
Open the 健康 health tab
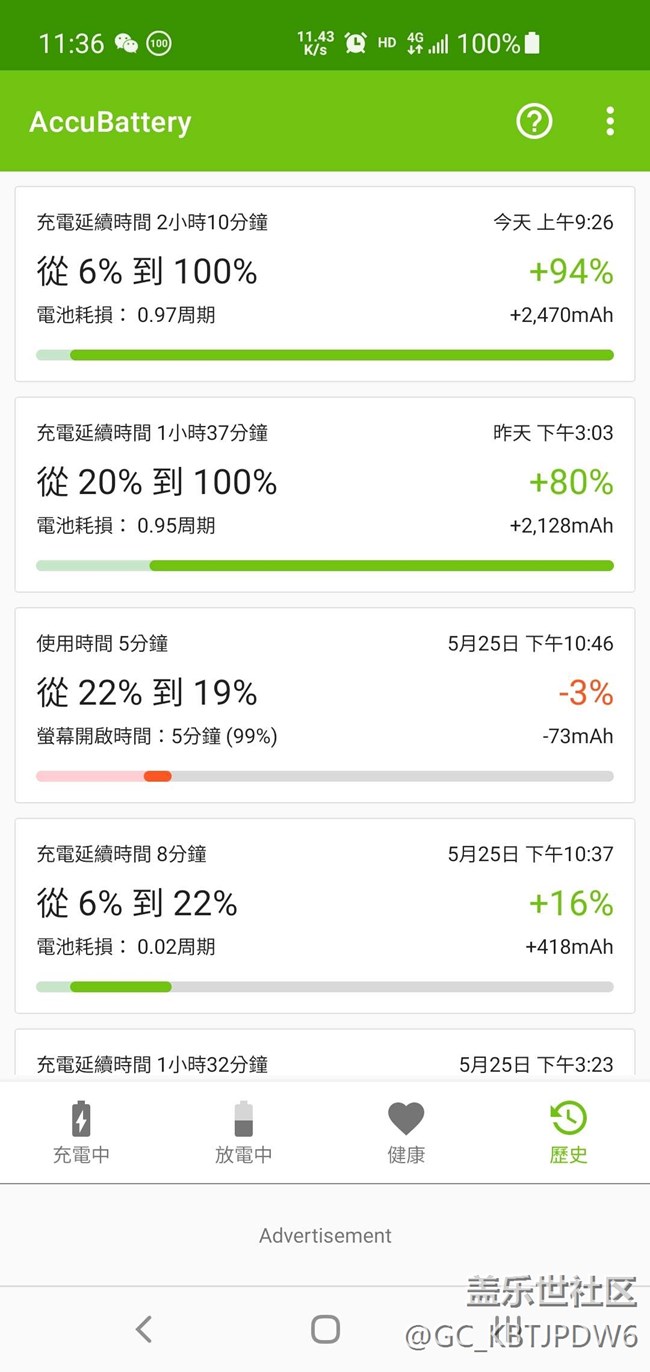tap(406, 1132)
